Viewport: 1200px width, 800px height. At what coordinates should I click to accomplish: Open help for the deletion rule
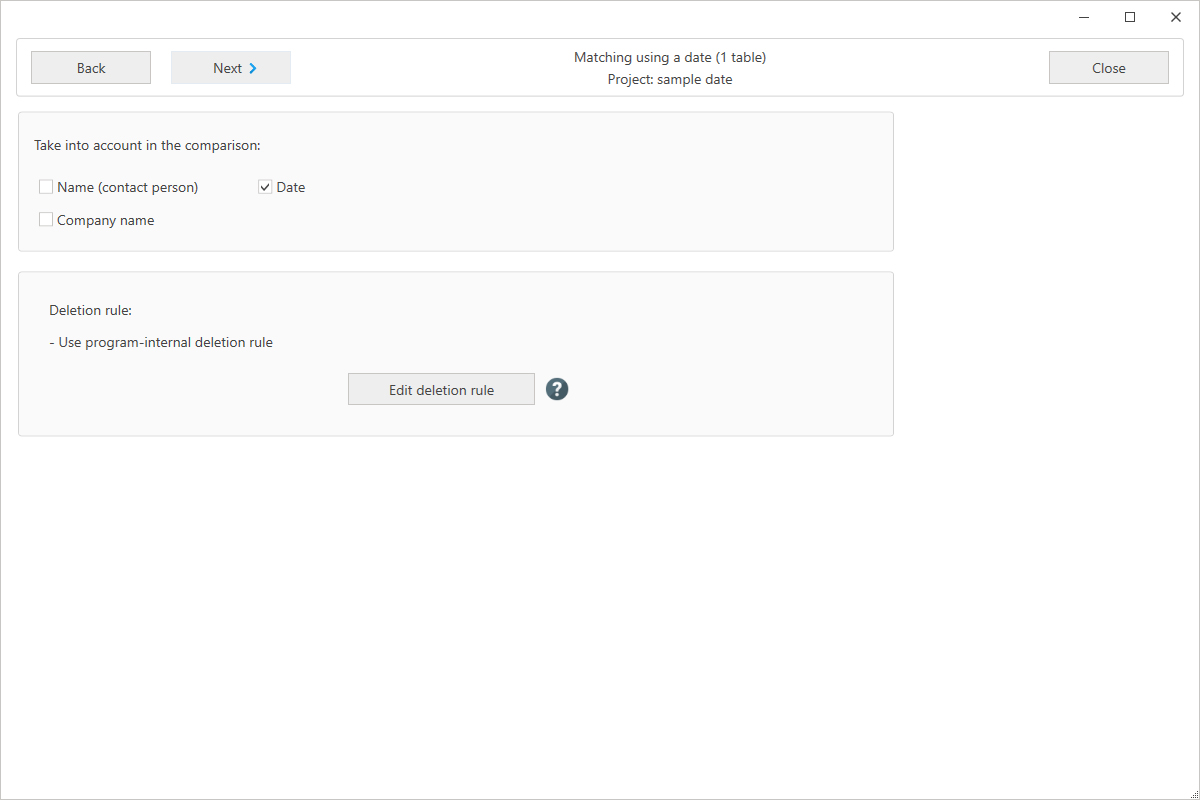pyautogui.click(x=557, y=389)
